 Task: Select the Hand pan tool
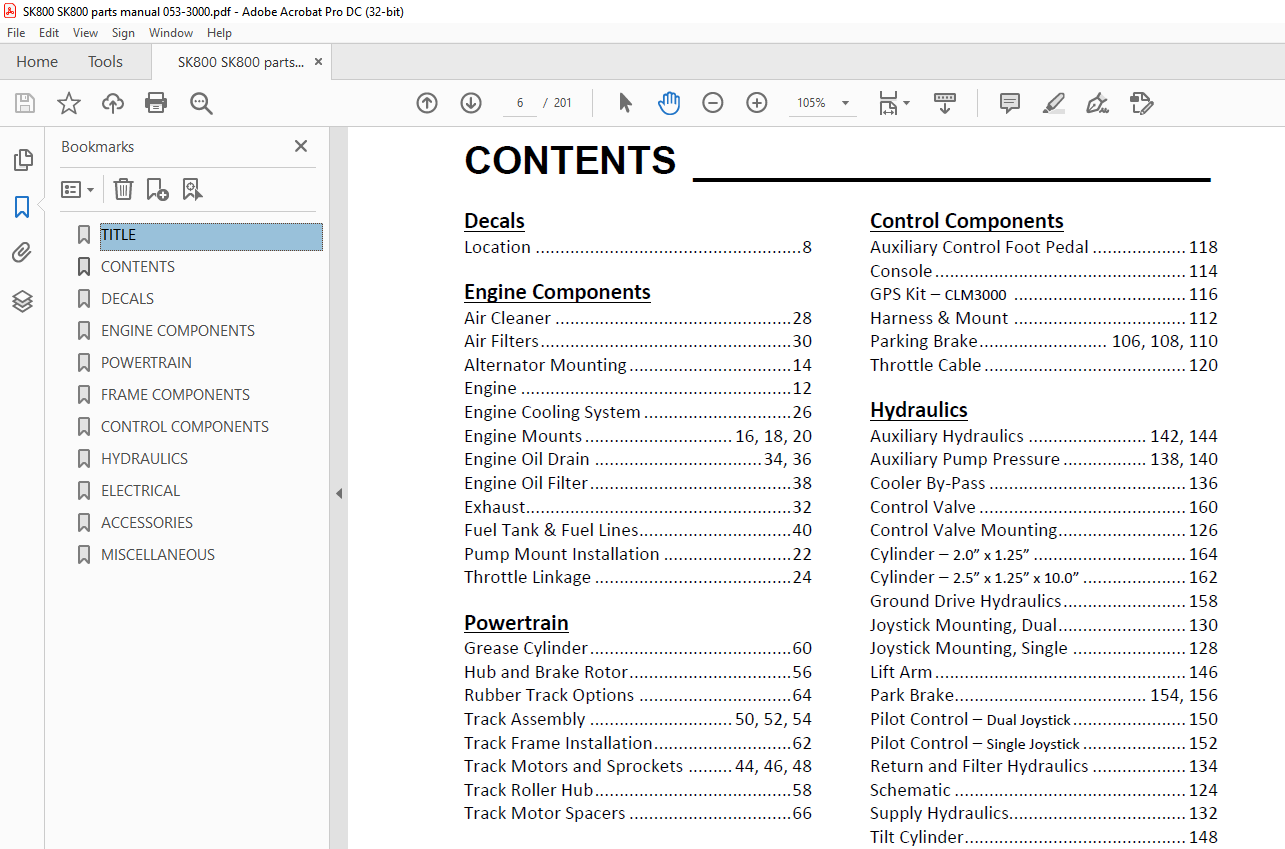tap(669, 103)
